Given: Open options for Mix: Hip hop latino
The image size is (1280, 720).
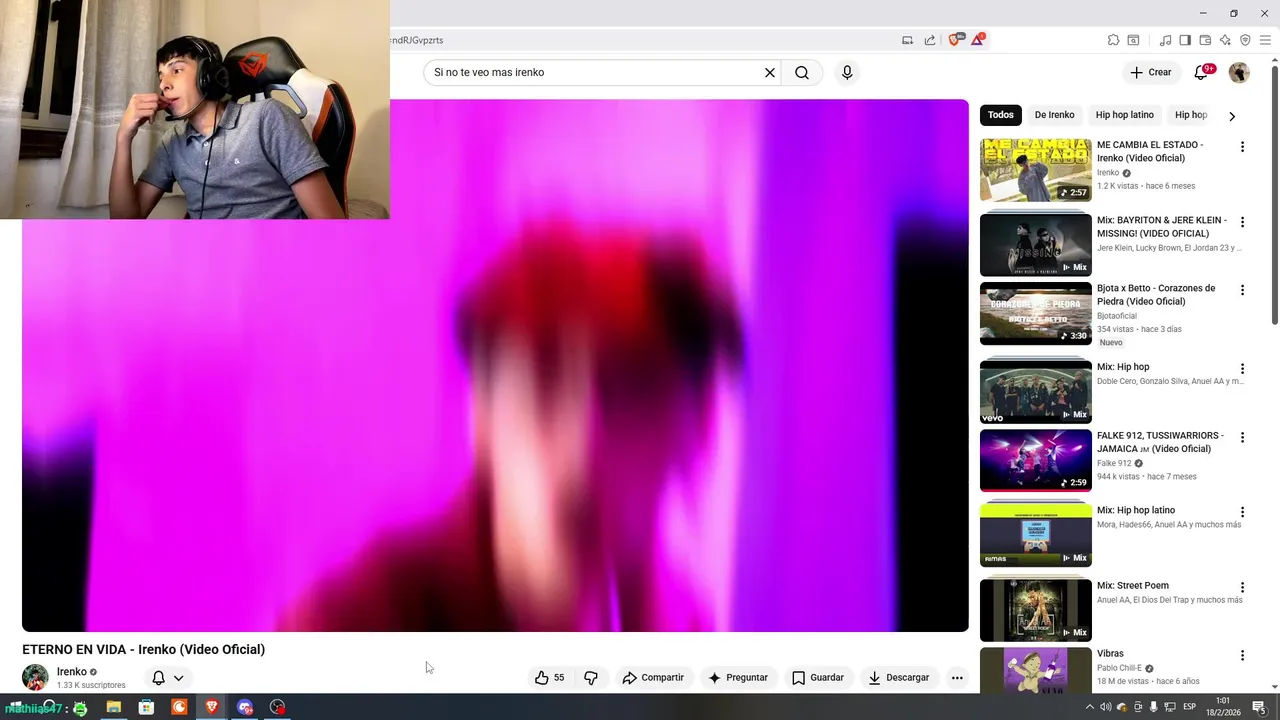Looking at the screenshot, I should tap(1242, 512).
